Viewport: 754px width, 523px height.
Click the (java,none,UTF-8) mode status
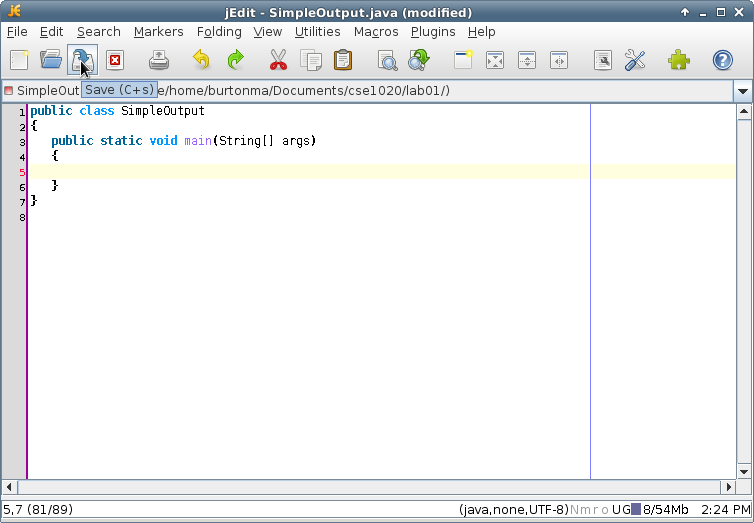[514, 510]
